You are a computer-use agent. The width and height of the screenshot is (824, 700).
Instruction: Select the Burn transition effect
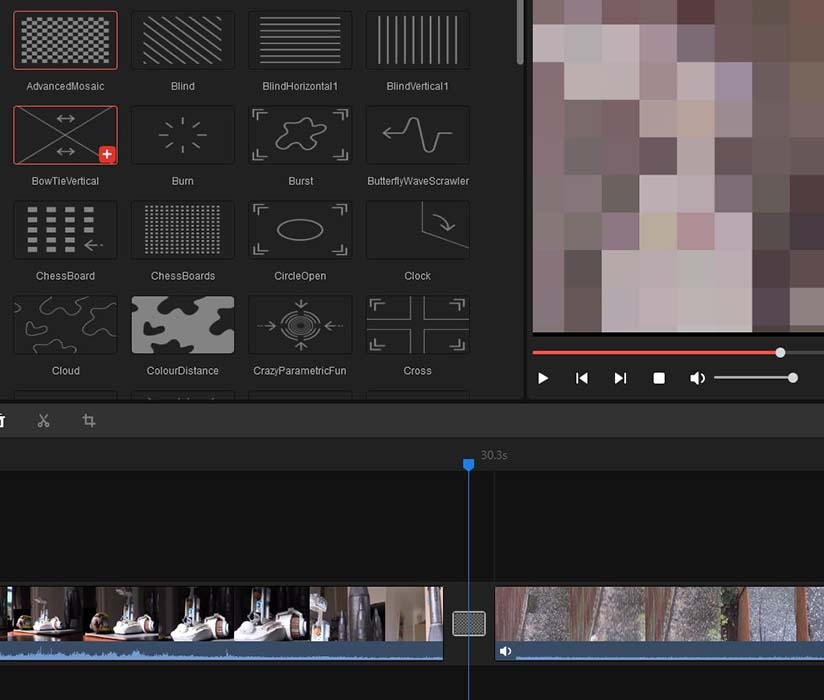click(x=182, y=134)
